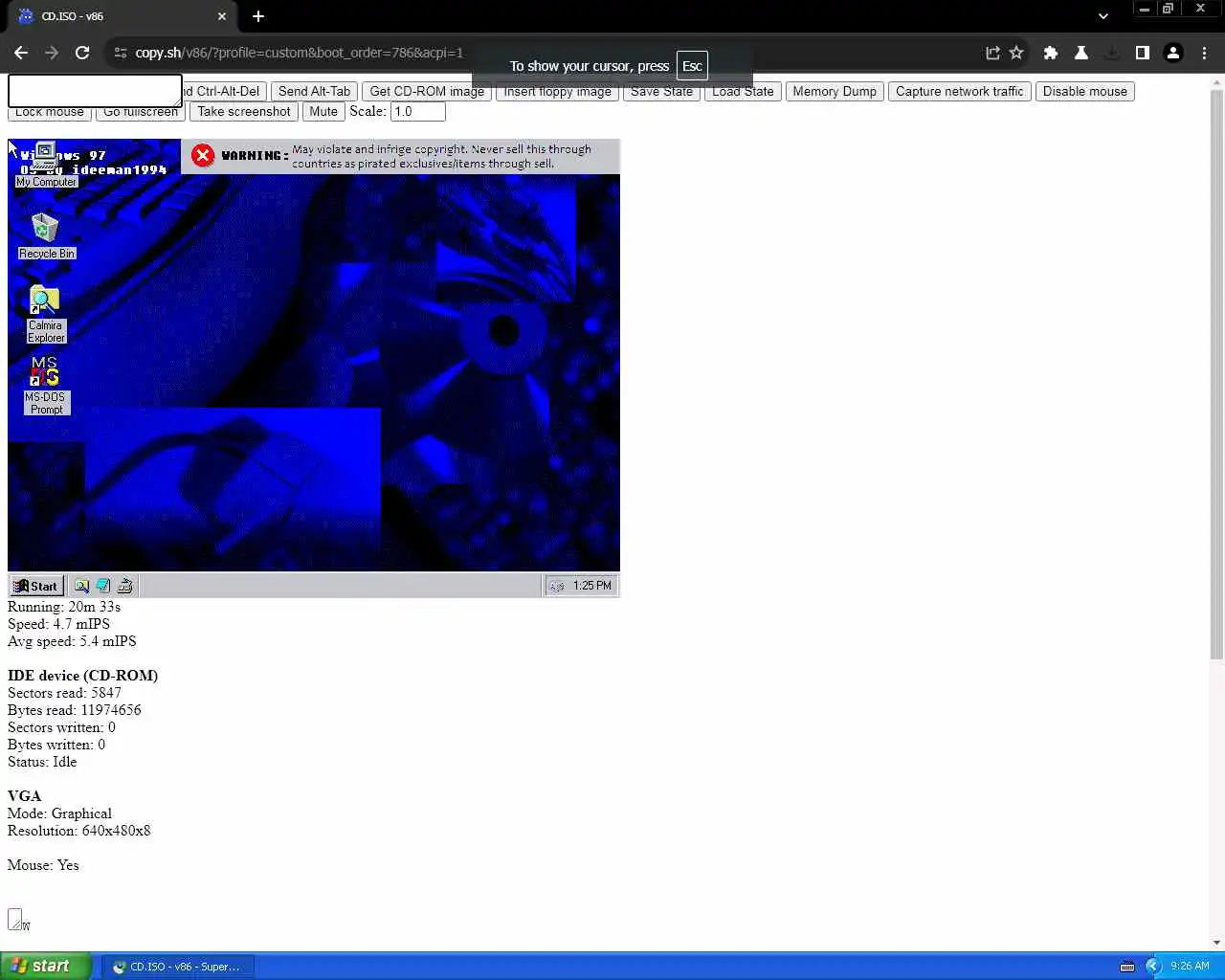Bookmark this tab with star icon
This screenshot has height=980, width=1225.
click(x=1016, y=53)
